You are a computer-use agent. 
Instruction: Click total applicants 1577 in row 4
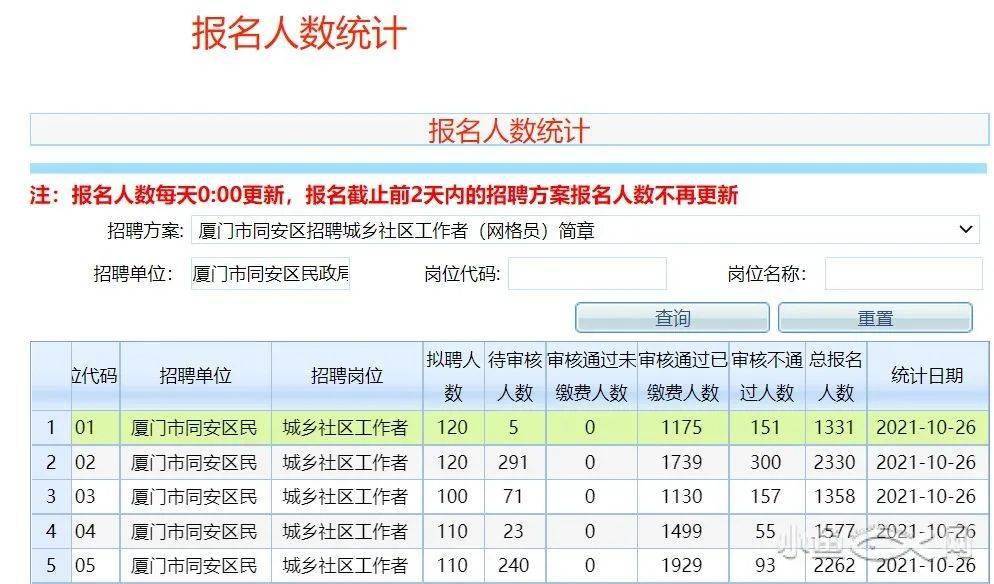[835, 531]
